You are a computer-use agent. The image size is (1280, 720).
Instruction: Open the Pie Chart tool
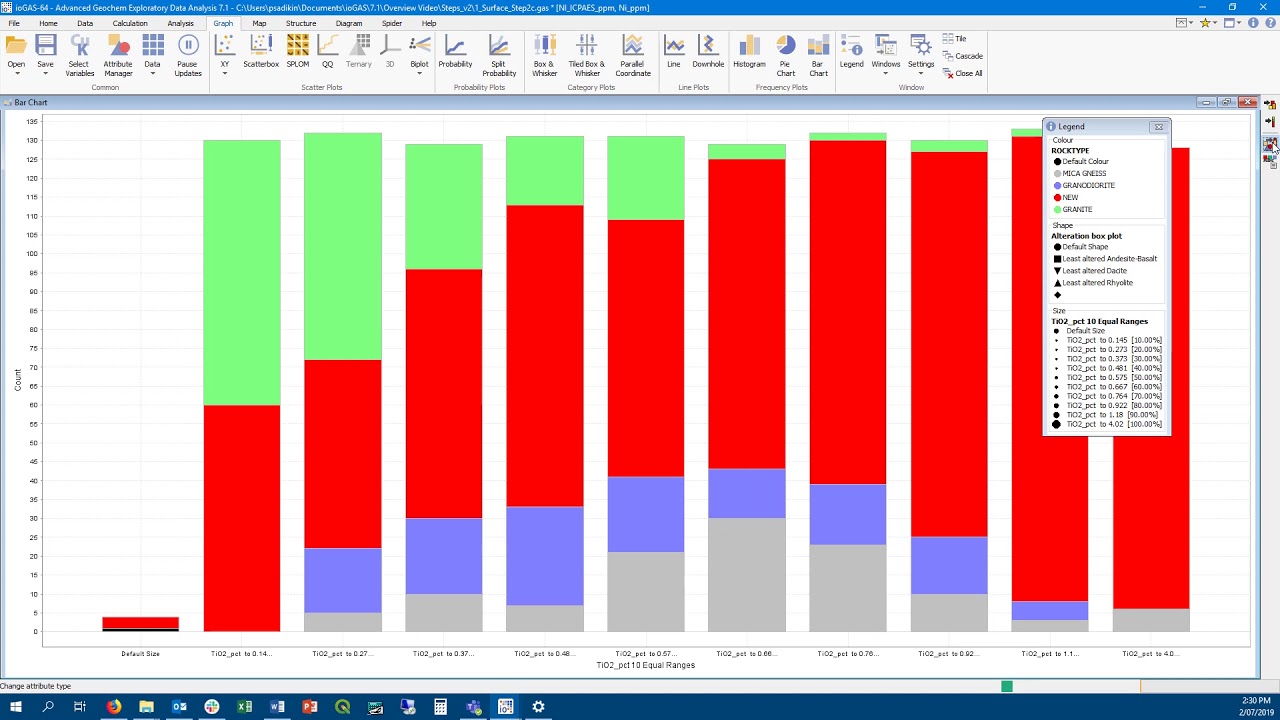pos(786,55)
